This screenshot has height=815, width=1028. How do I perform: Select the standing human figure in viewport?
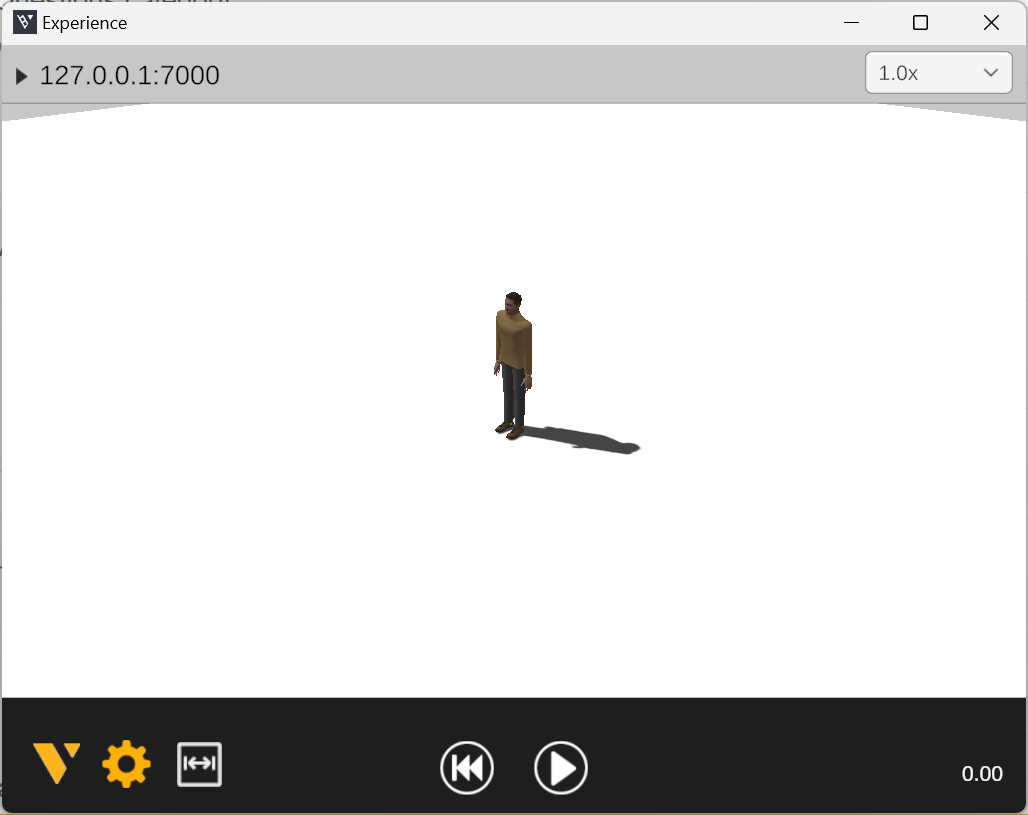click(513, 365)
